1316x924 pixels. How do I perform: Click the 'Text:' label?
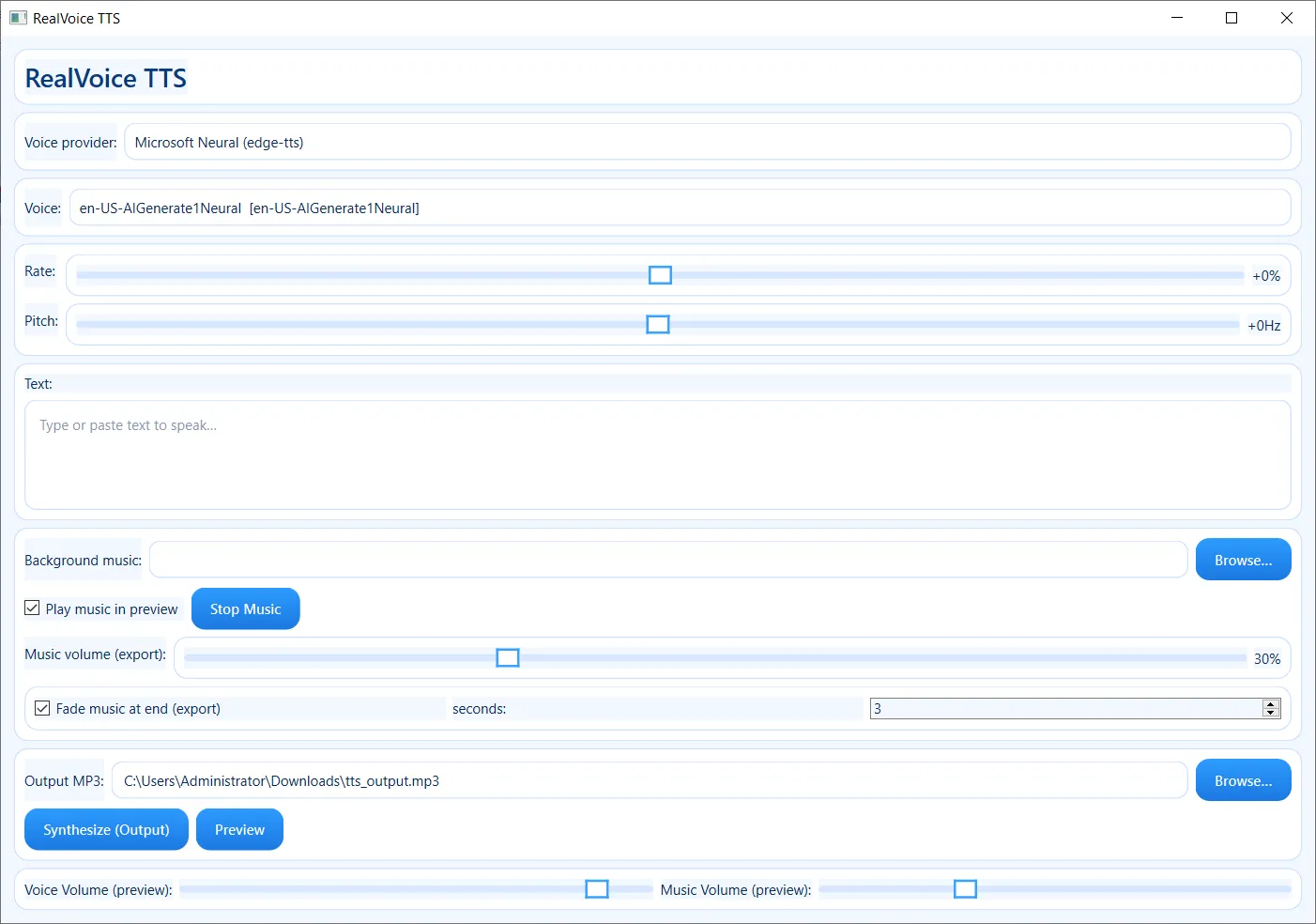(38, 384)
